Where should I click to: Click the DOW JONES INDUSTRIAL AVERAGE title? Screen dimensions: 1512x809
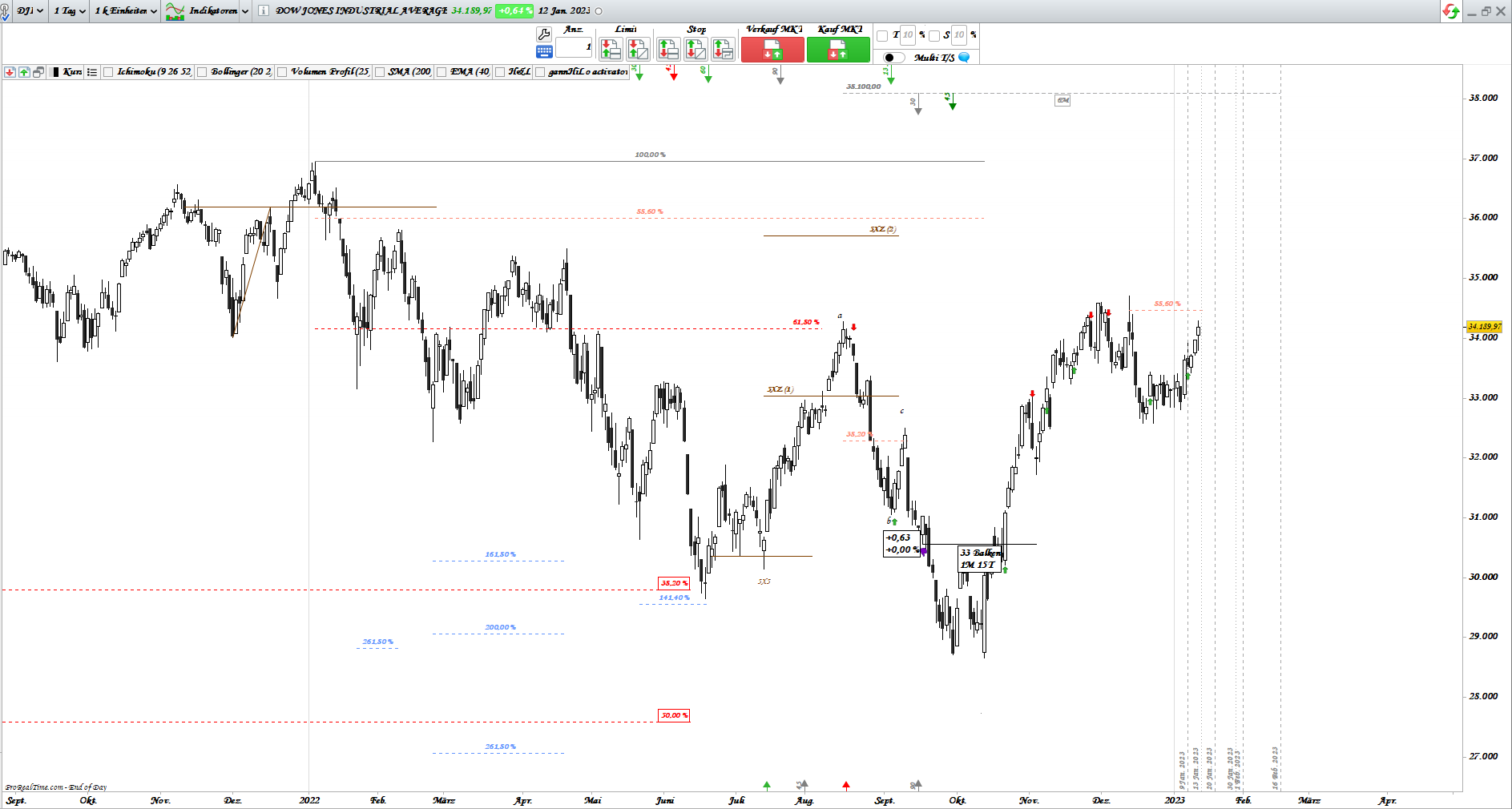point(361,11)
